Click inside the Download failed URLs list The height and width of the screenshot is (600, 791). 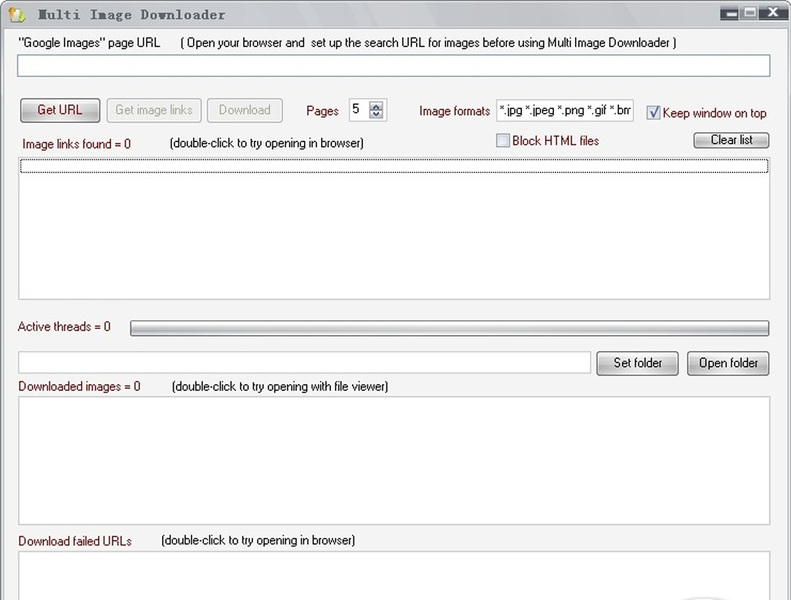coord(394,575)
